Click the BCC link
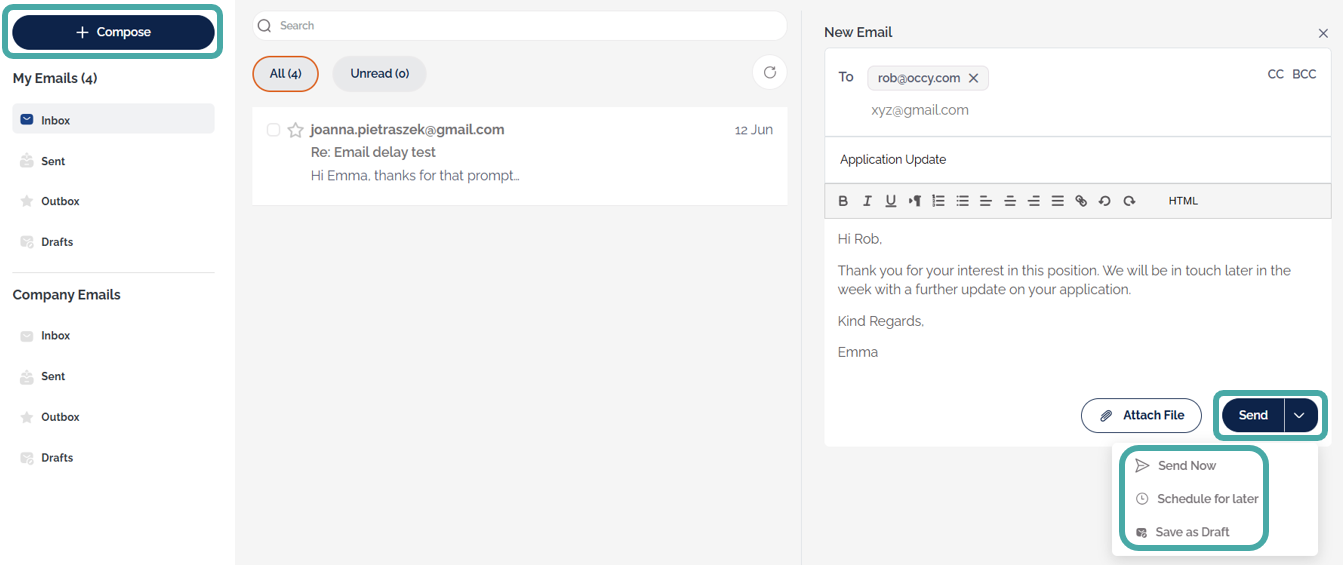1343x565 pixels. 1304,74
